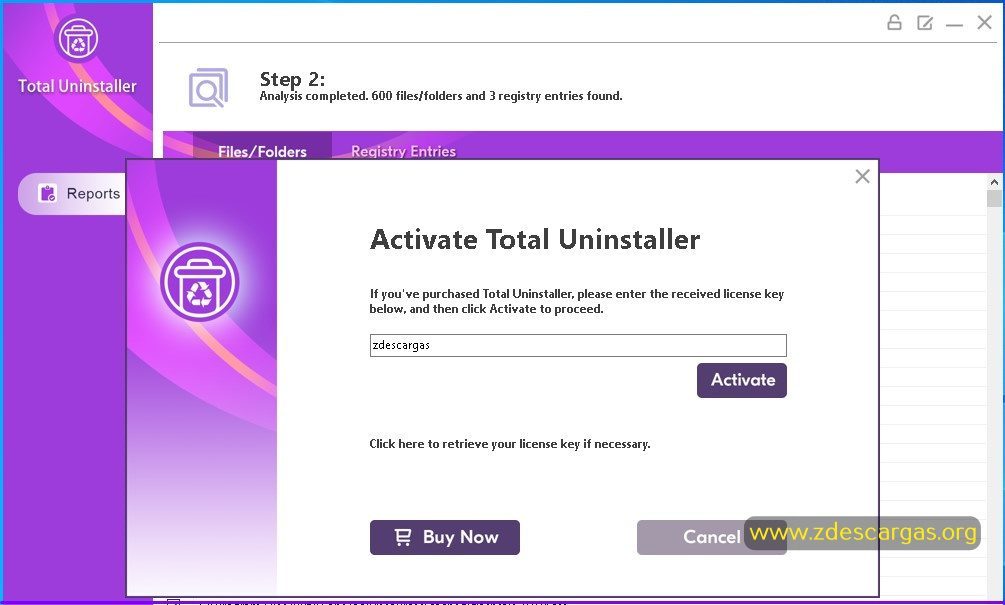This screenshot has width=1005, height=605.
Task: Switch to the Registry Entries tab
Action: pyautogui.click(x=403, y=151)
